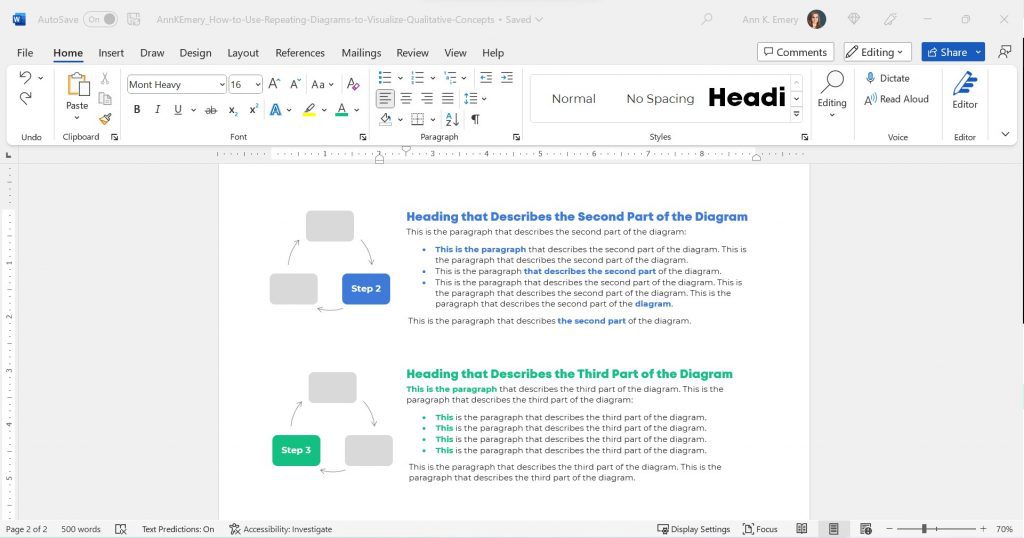Start Read Aloud
The image size is (1024, 538).
pyautogui.click(x=896, y=99)
